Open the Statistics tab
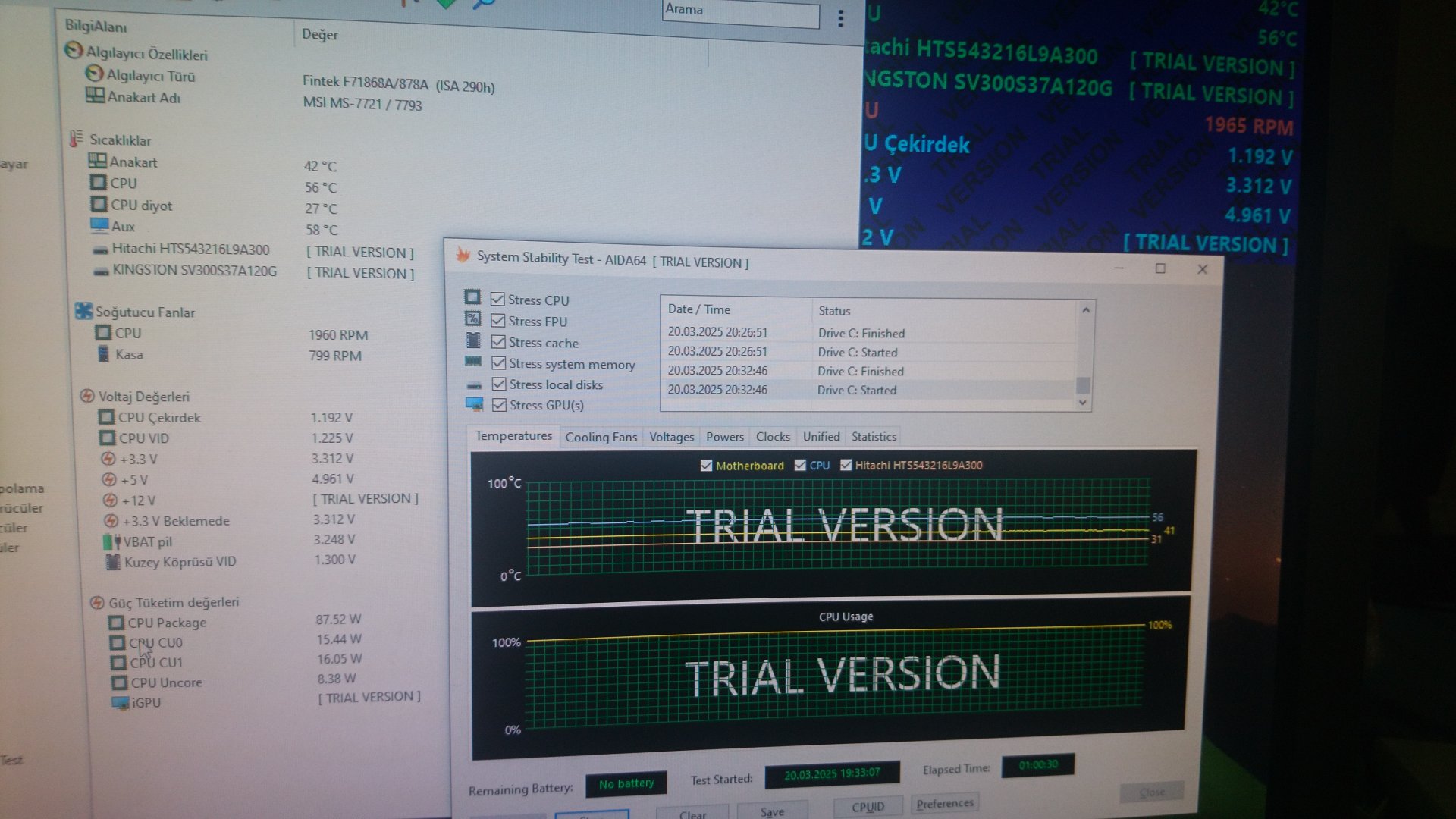Image resolution: width=1456 pixels, height=819 pixels. 874,437
